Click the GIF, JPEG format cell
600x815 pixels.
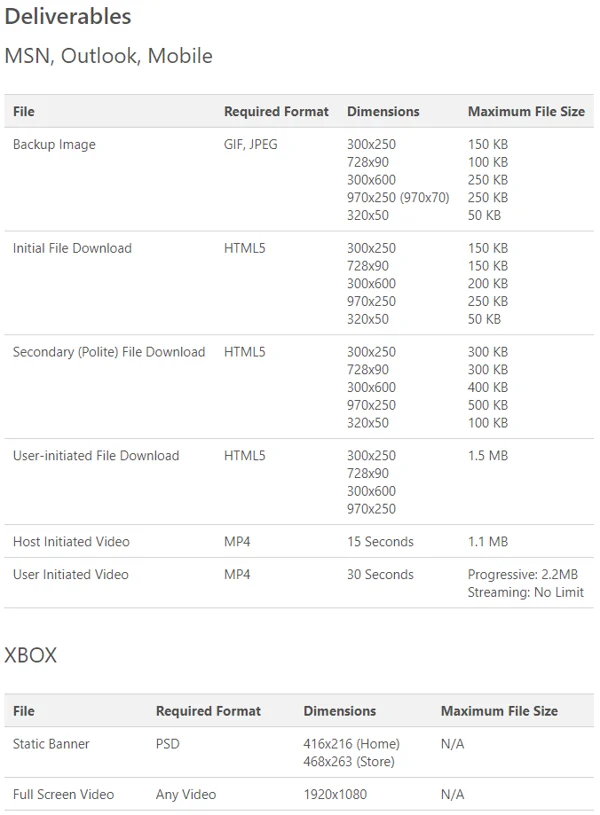251,145
